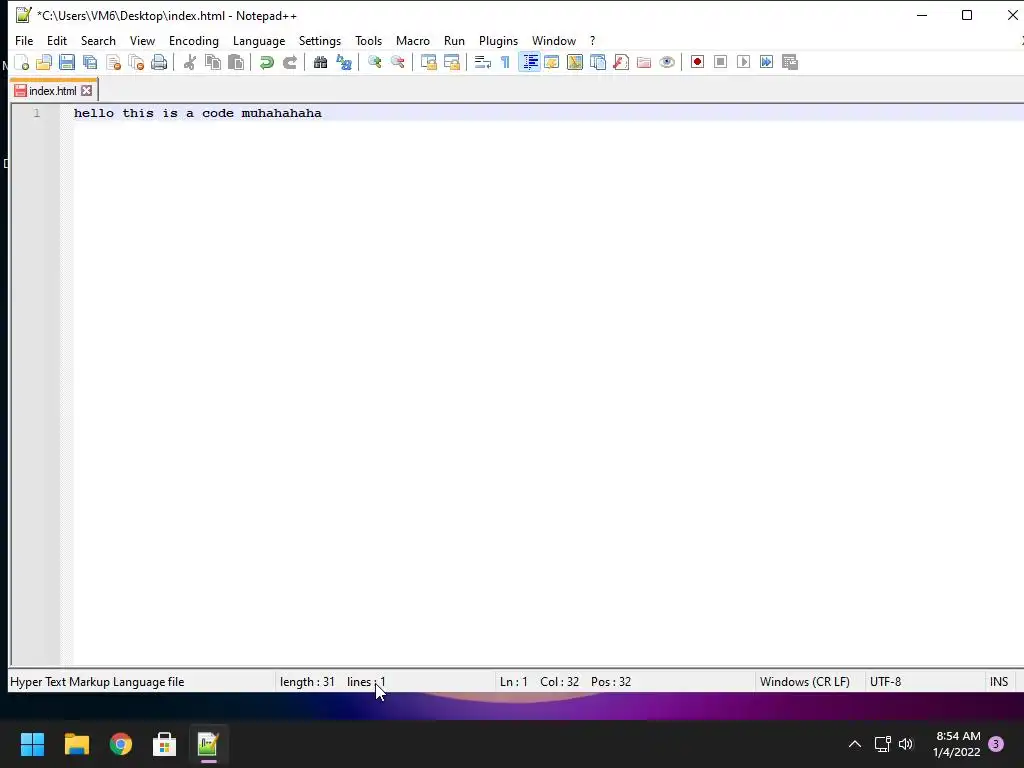Open the Windows Start menu
This screenshot has height=768, width=1024.
[x=32, y=744]
